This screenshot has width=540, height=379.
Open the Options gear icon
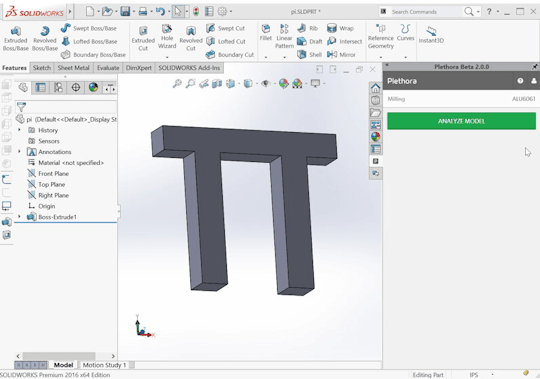(222, 11)
